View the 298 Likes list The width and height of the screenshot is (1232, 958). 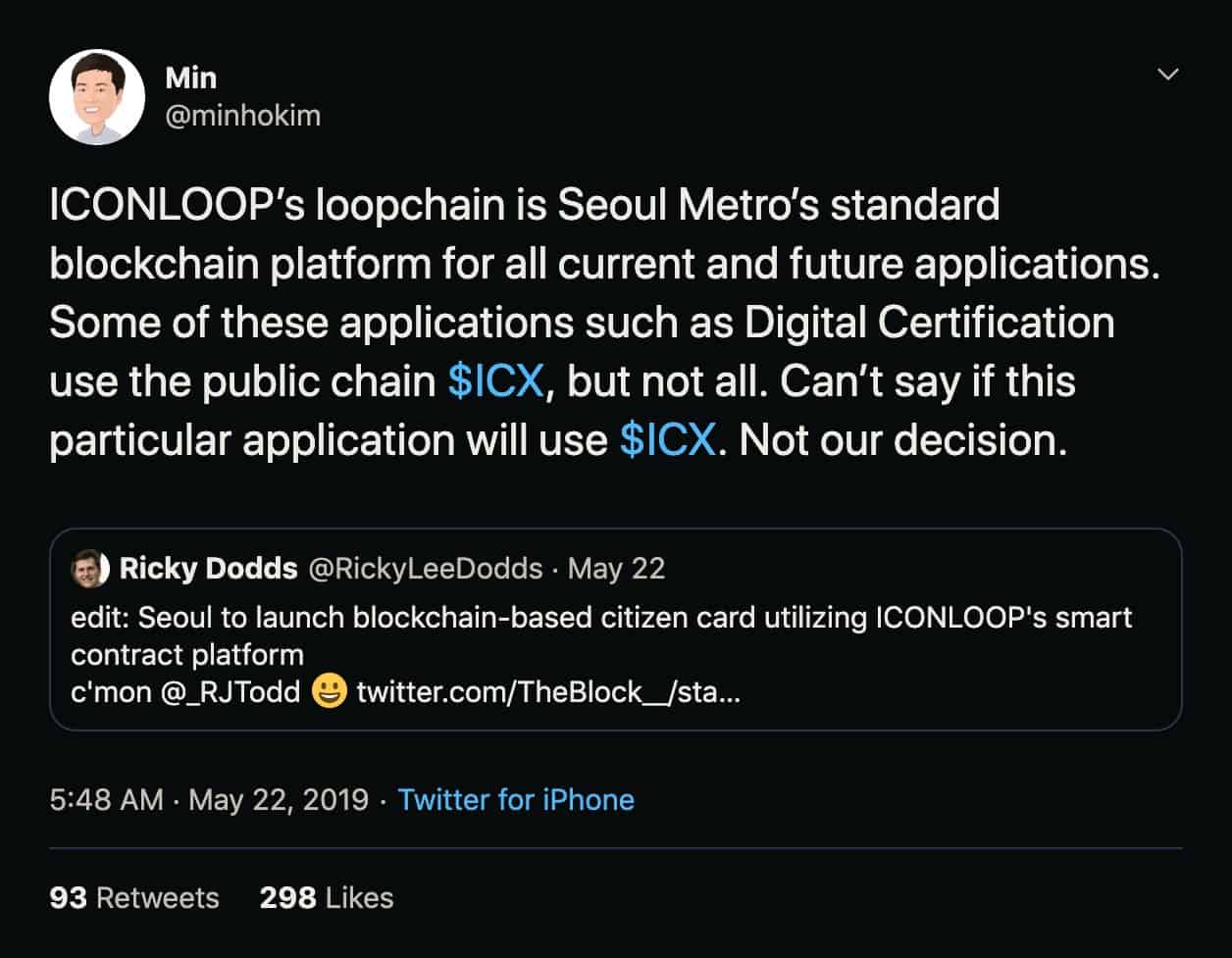[326, 896]
